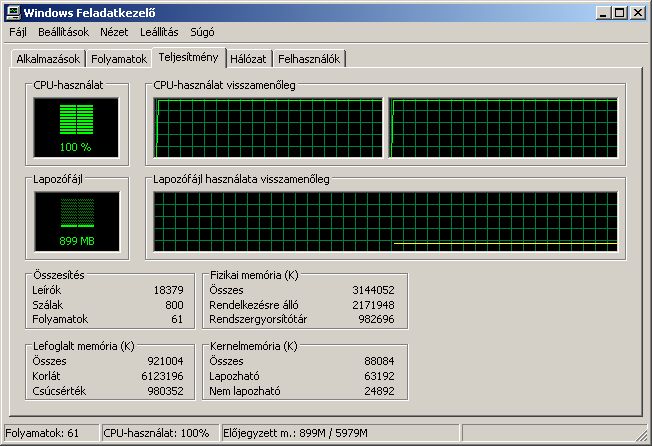Open the Súgó menu
Screen dimensions: 652x446
point(202,32)
